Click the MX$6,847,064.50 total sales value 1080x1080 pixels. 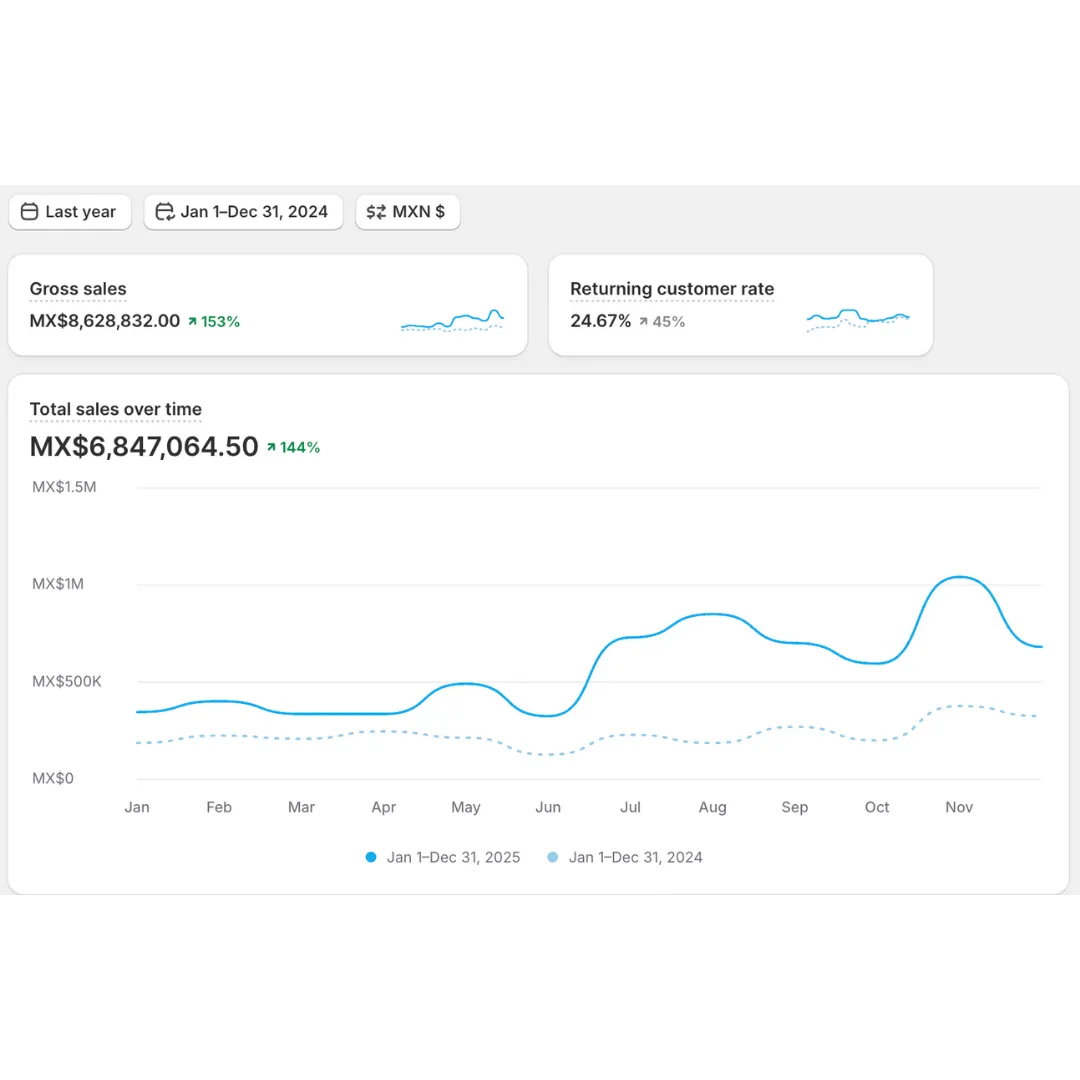144,447
